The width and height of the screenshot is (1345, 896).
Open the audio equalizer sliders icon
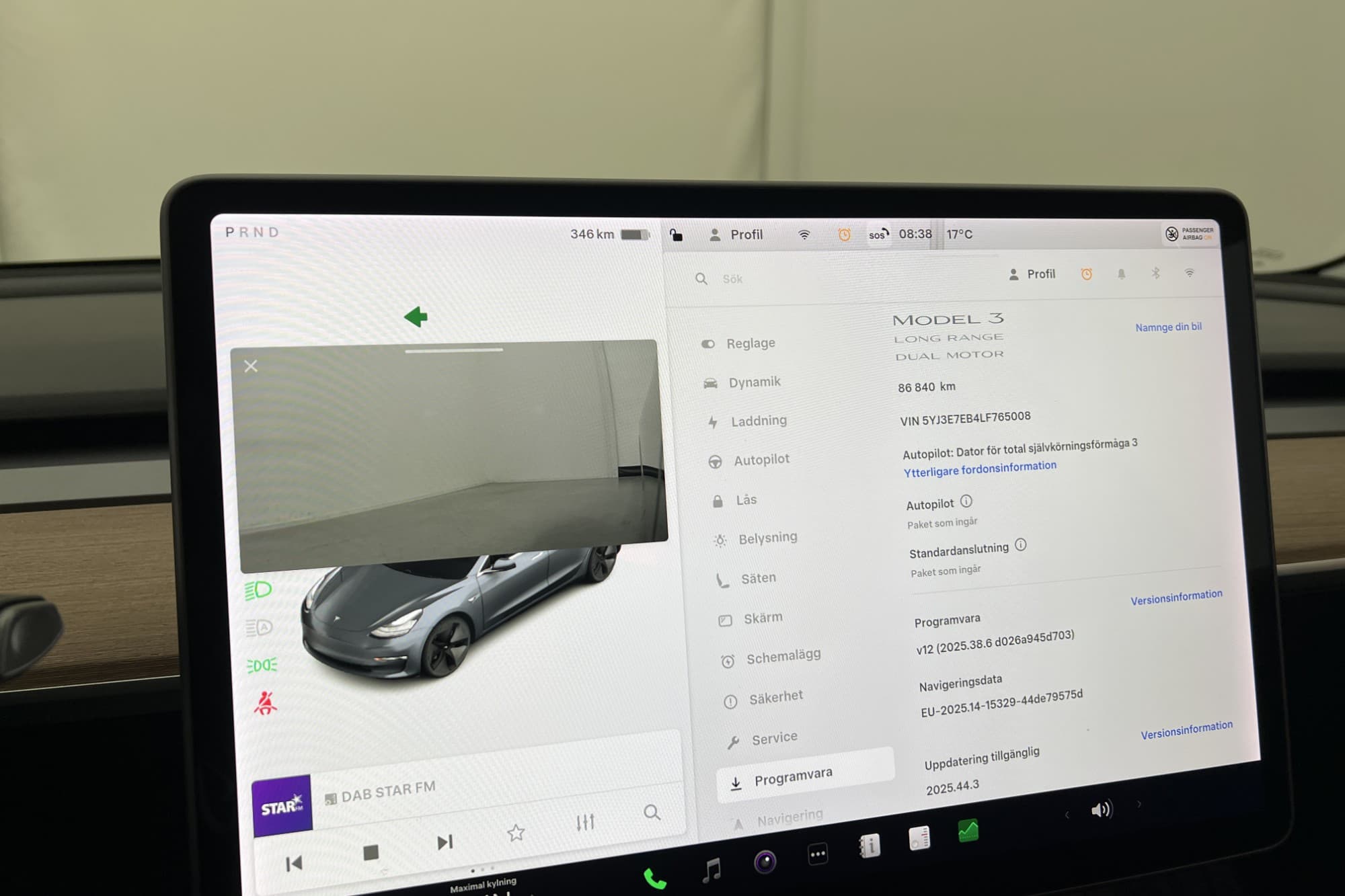point(585,822)
